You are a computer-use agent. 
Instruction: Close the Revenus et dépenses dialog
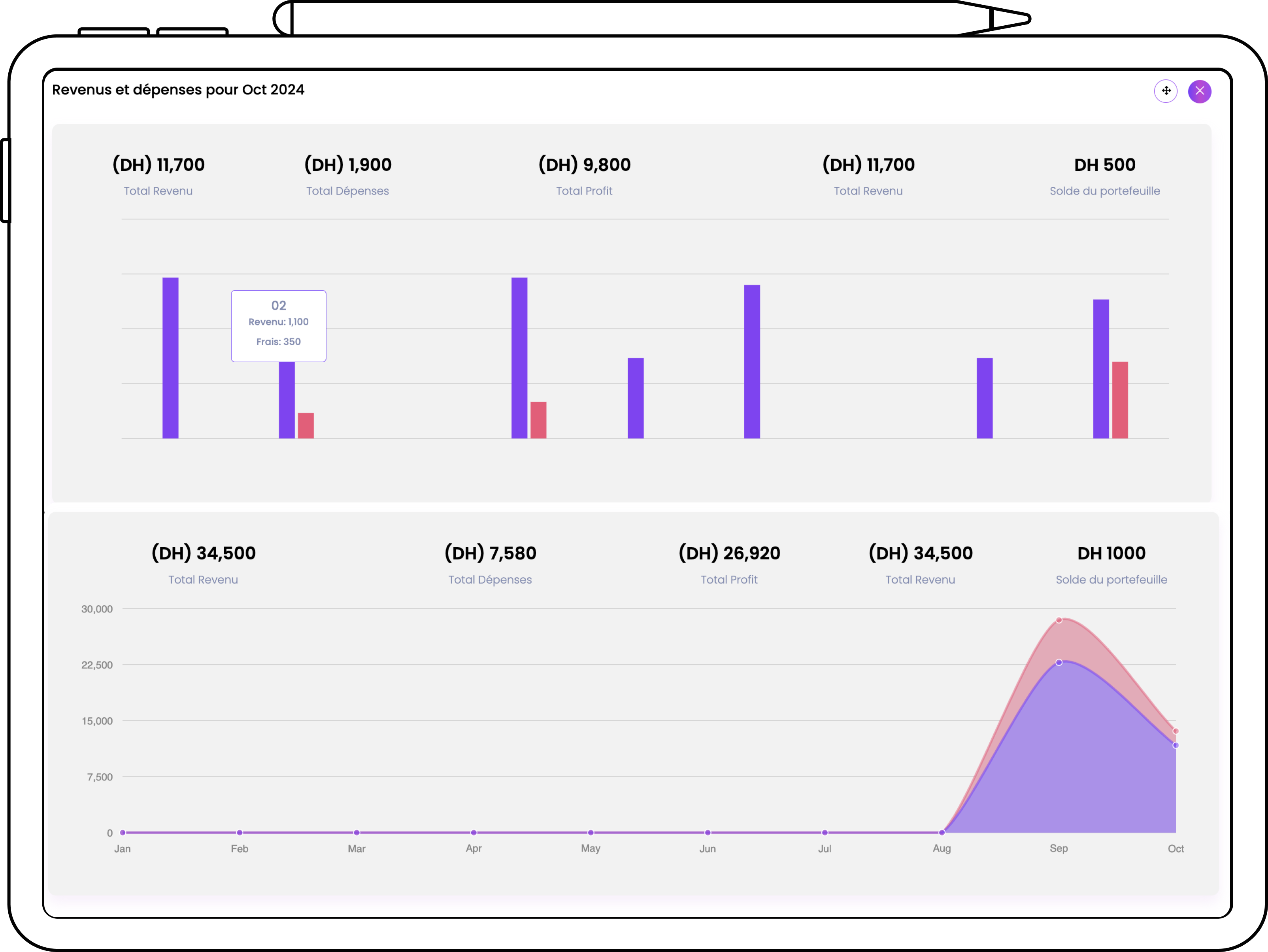1199,91
